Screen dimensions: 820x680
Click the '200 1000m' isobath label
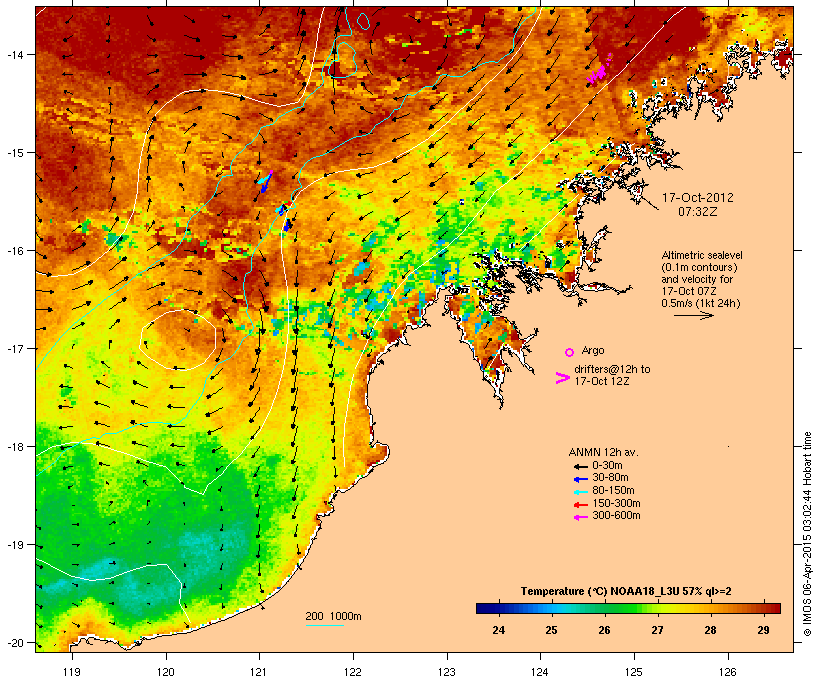coord(333,616)
